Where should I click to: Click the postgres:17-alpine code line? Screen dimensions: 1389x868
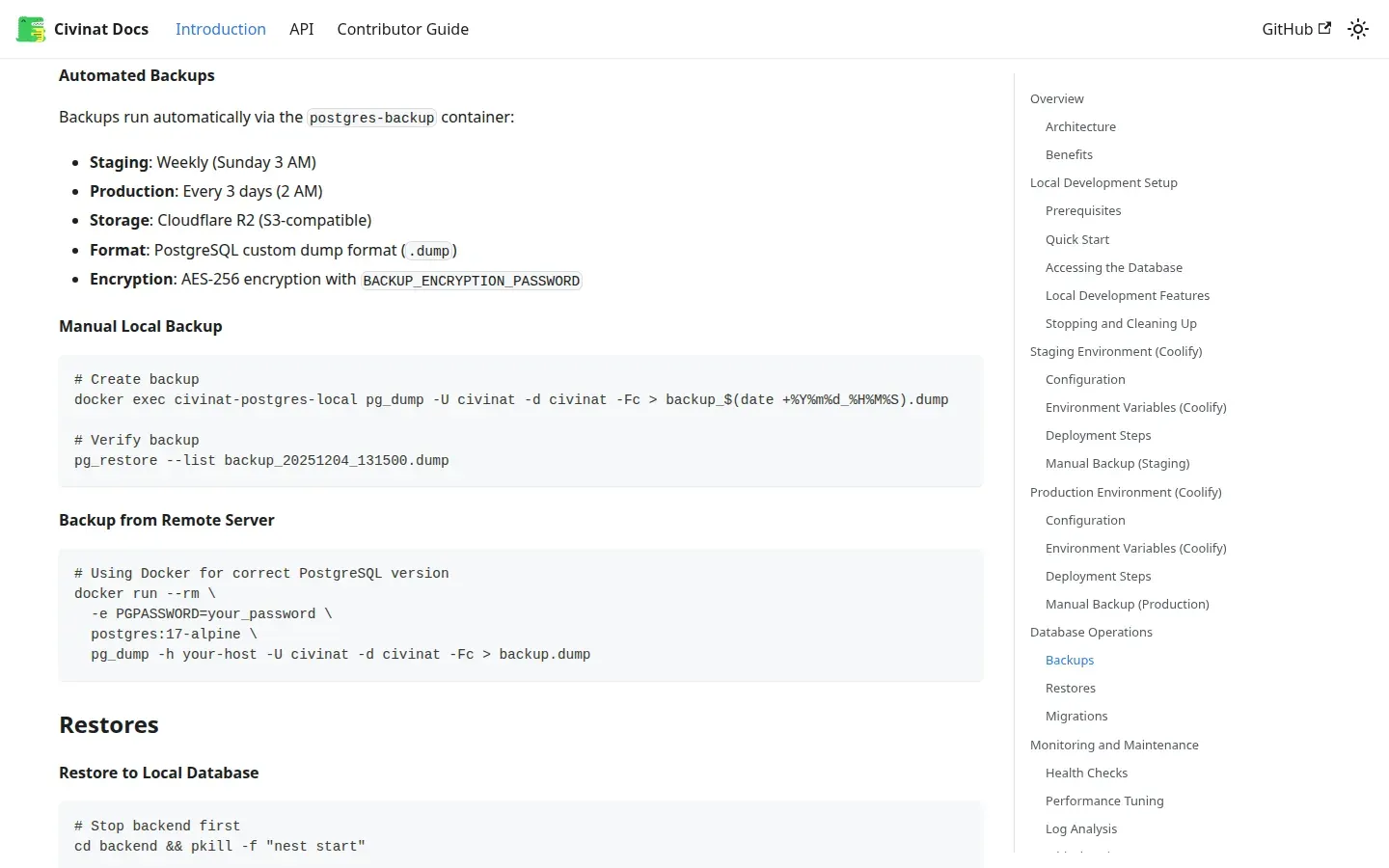click(x=174, y=635)
